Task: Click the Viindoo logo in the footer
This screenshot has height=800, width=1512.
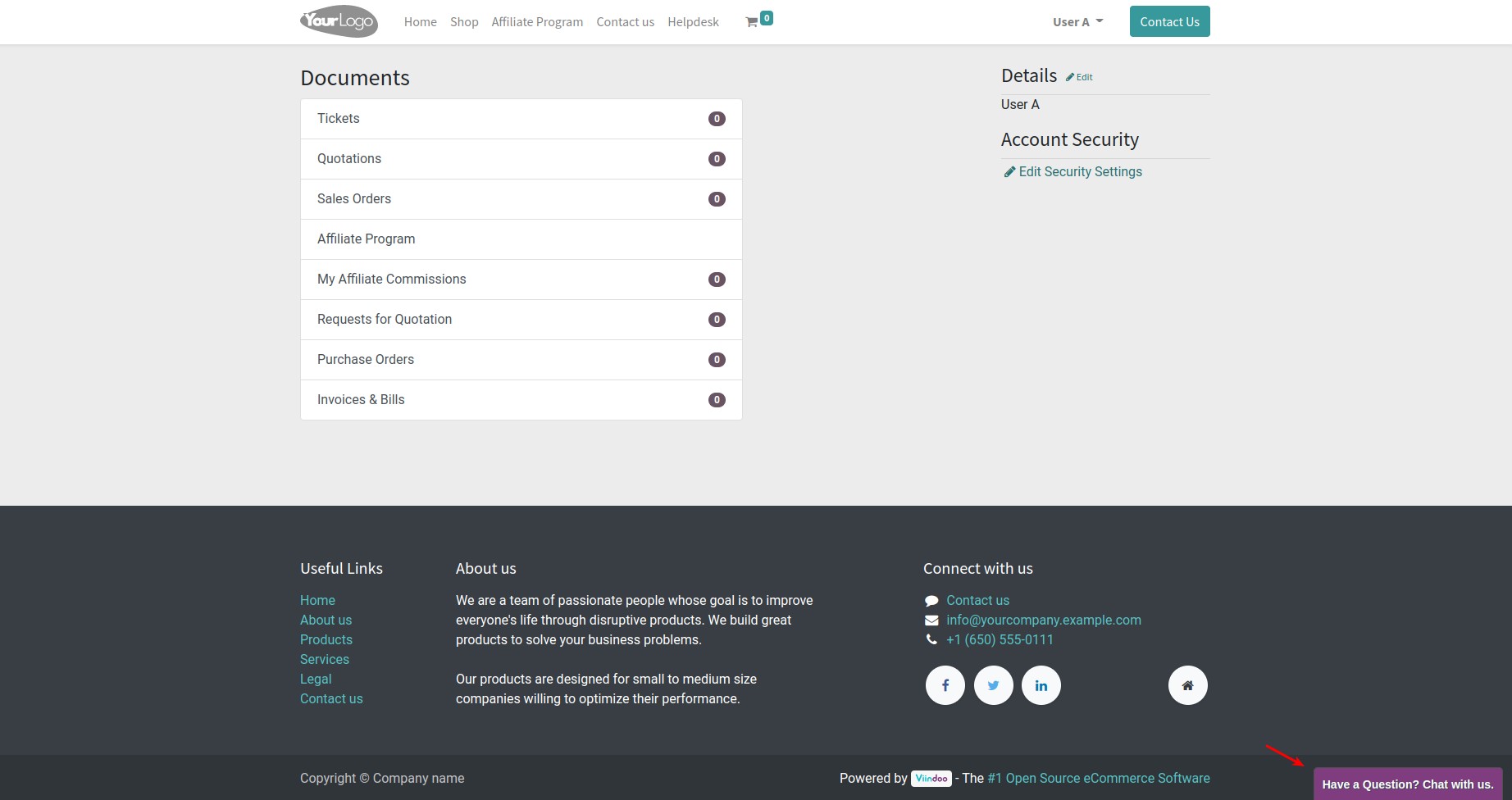Action: pos(931,779)
